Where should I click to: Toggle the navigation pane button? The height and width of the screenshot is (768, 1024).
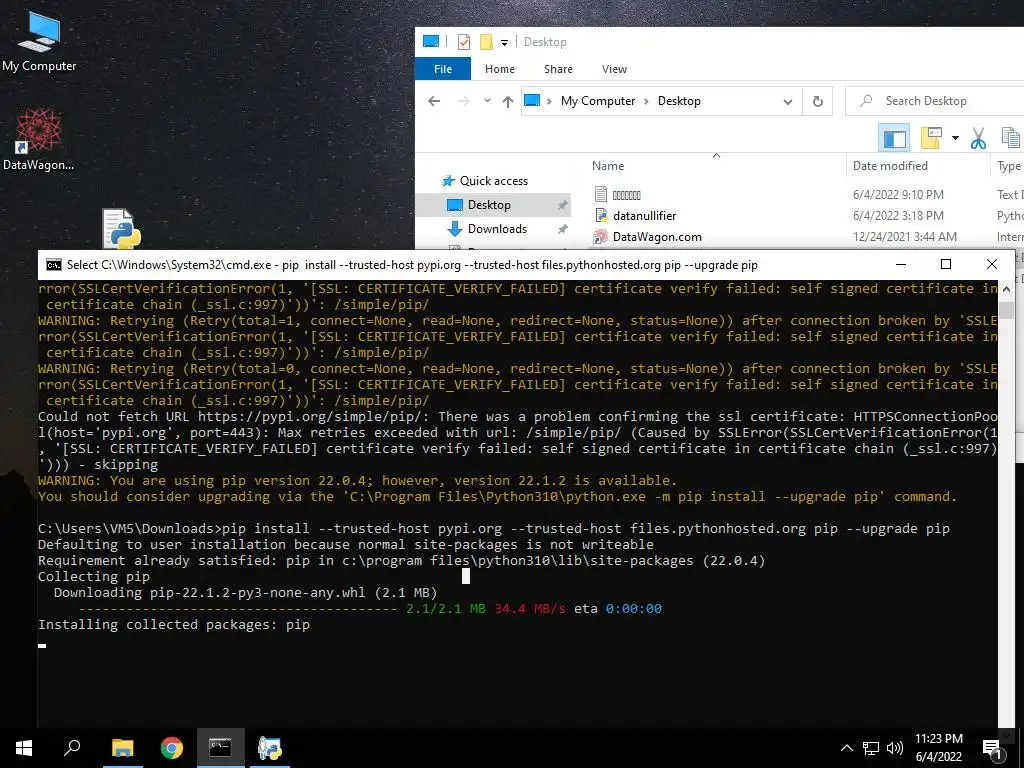pos(894,138)
